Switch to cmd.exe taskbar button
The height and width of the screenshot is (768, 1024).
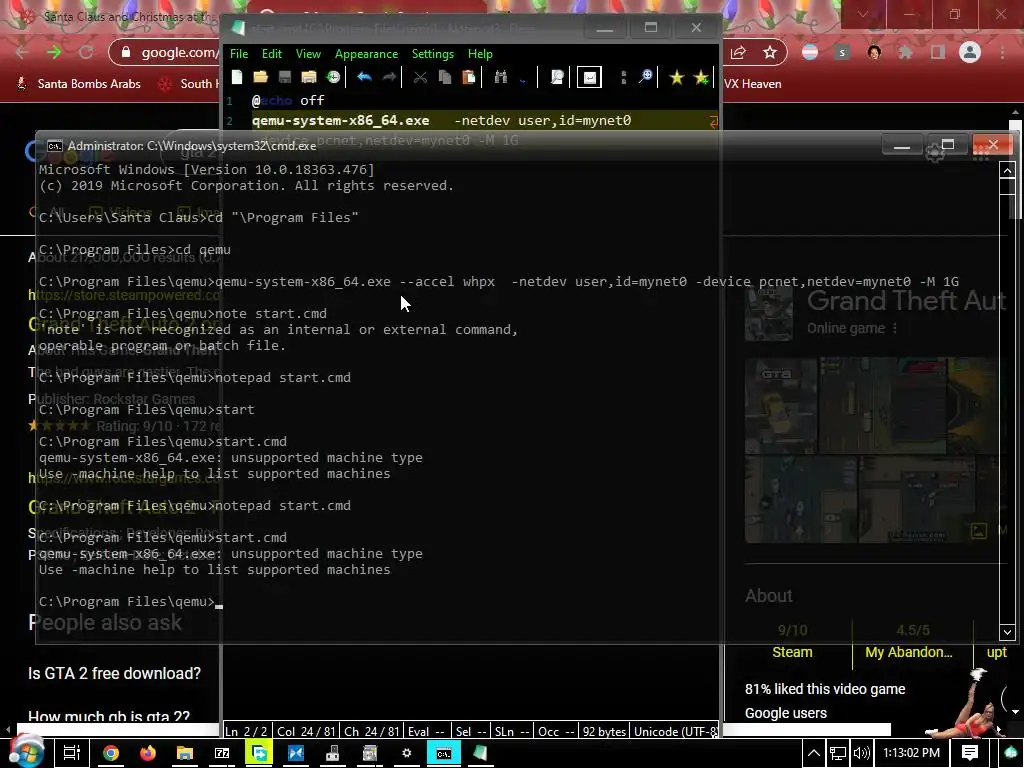coord(444,753)
